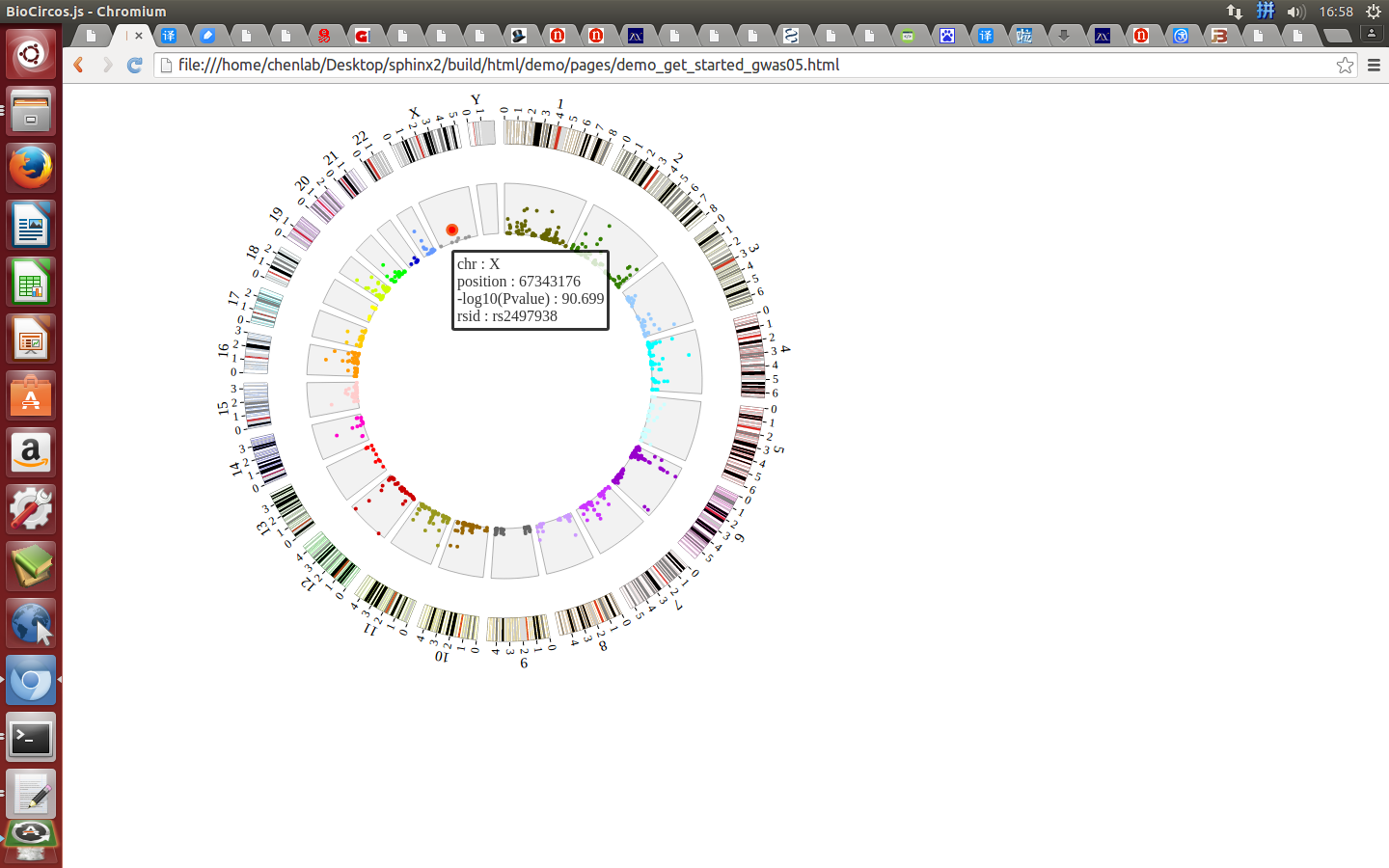Click the chromosome 15 ideogram band
The image size is (1389, 868).
pyautogui.click(x=257, y=405)
